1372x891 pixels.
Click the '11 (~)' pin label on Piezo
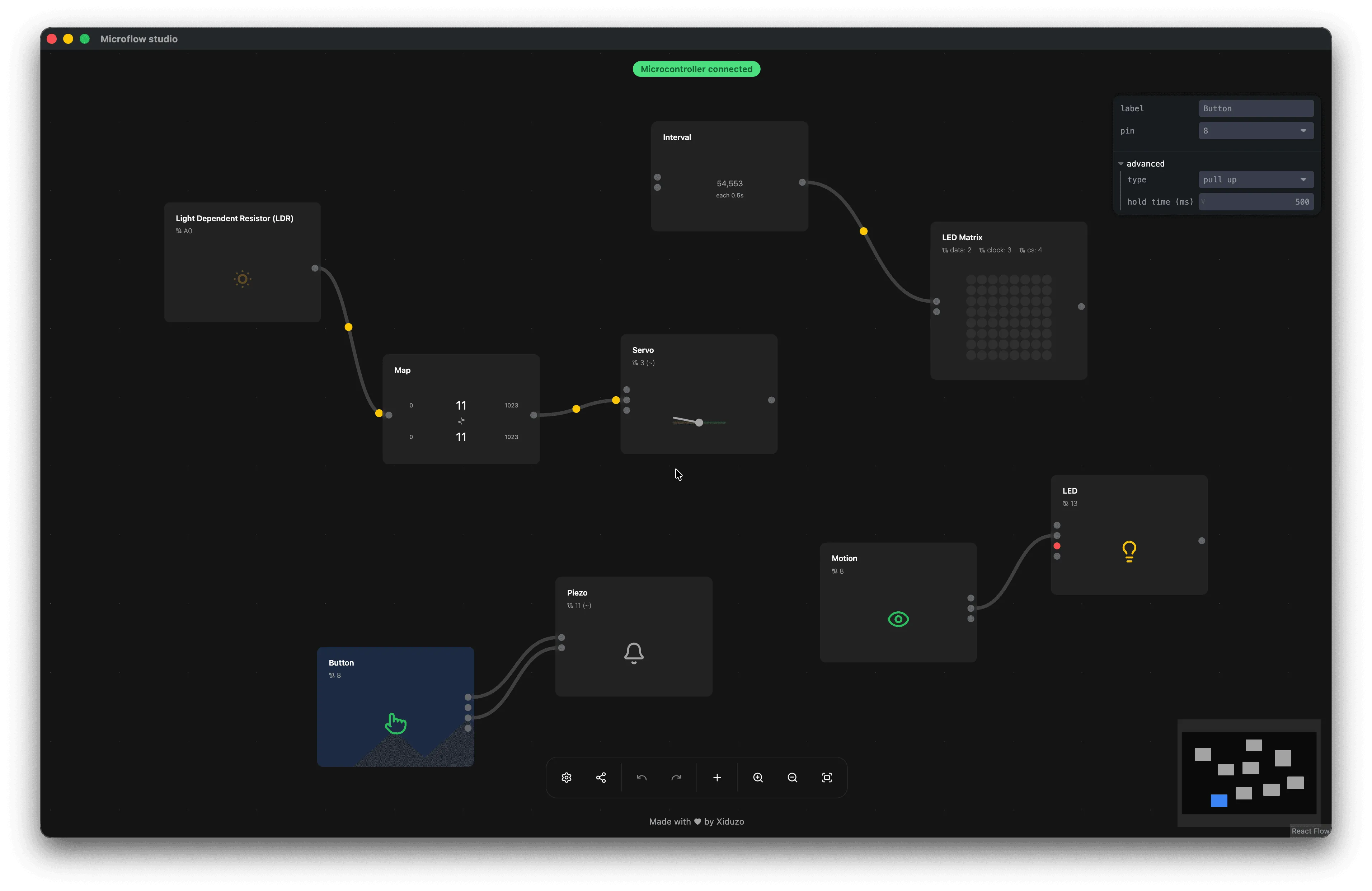coord(579,606)
